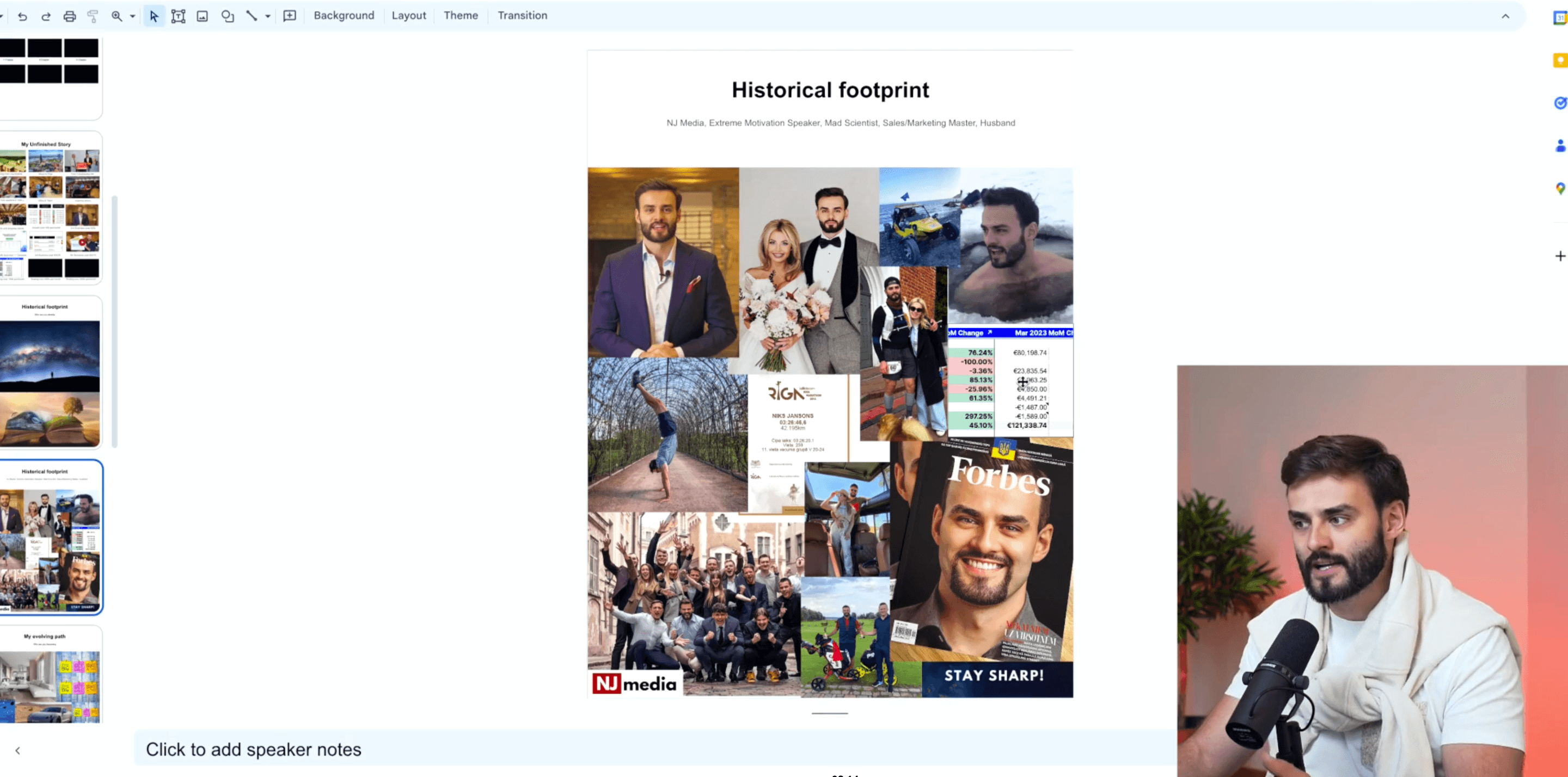The image size is (1568, 777).
Task: Click the Redo arrow icon
Action: coord(46,16)
